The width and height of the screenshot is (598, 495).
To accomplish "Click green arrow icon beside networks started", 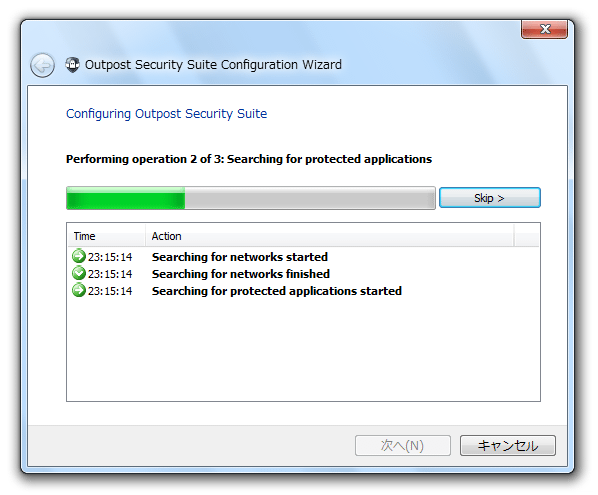I will point(79,256).
